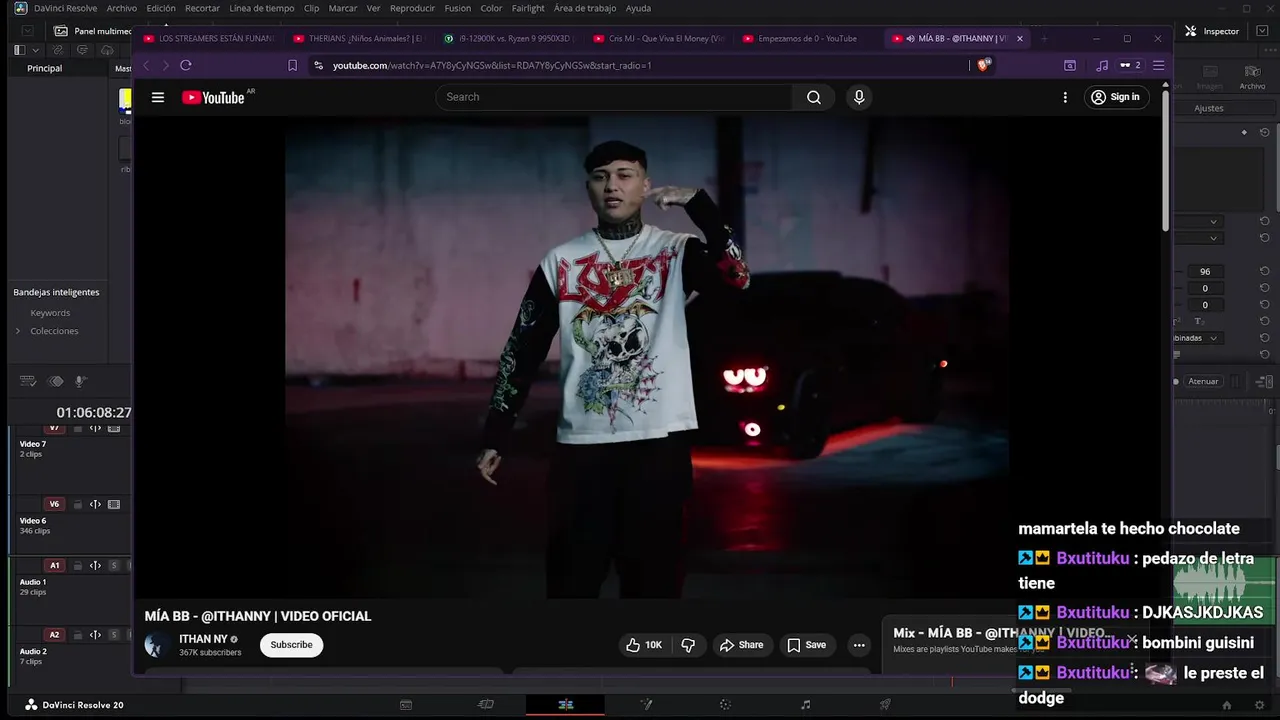Open the browser media playlist icon
This screenshot has width=1280, height=720.
coord(1102,65)
